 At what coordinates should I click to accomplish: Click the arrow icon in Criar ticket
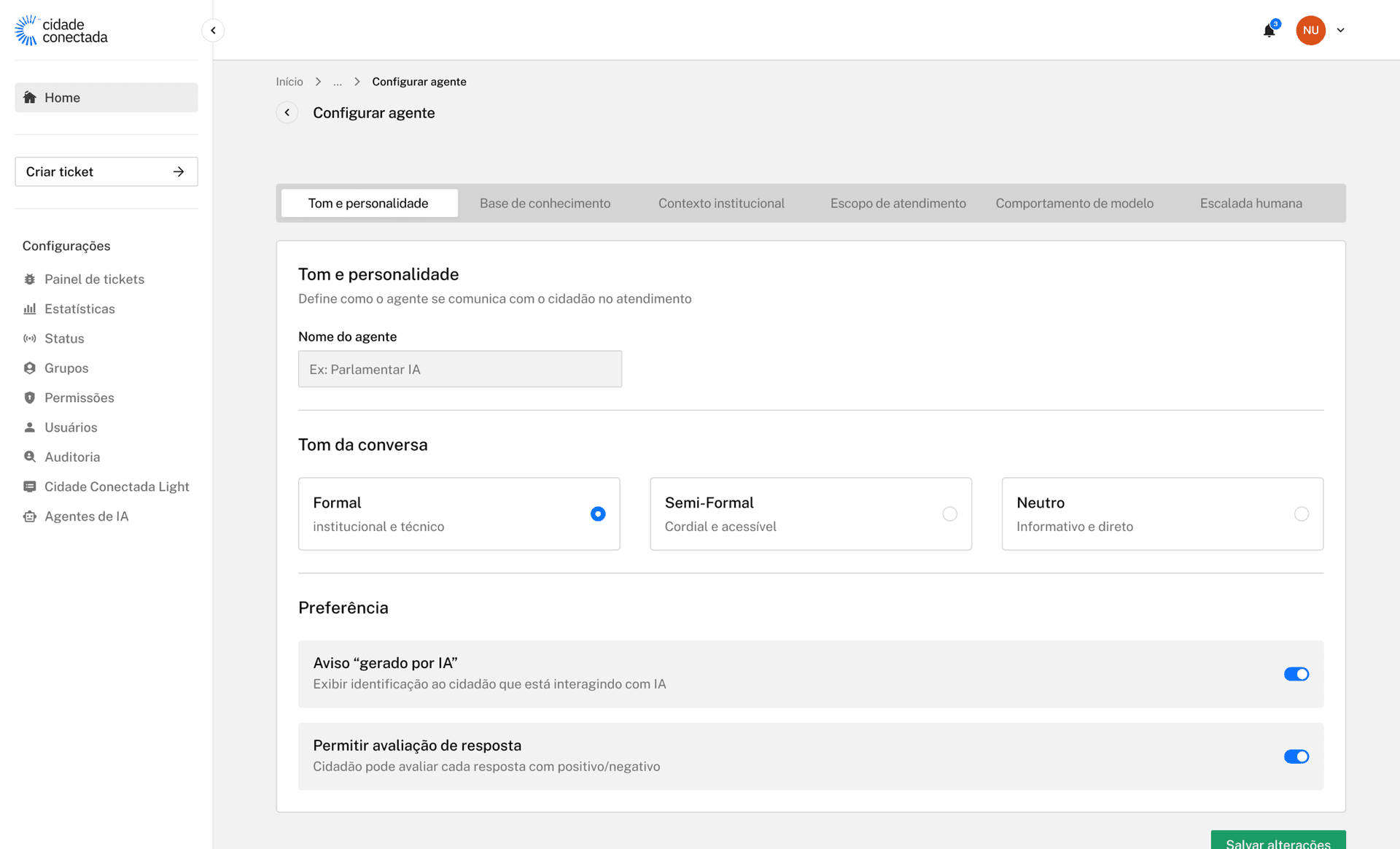coord(179,171)
